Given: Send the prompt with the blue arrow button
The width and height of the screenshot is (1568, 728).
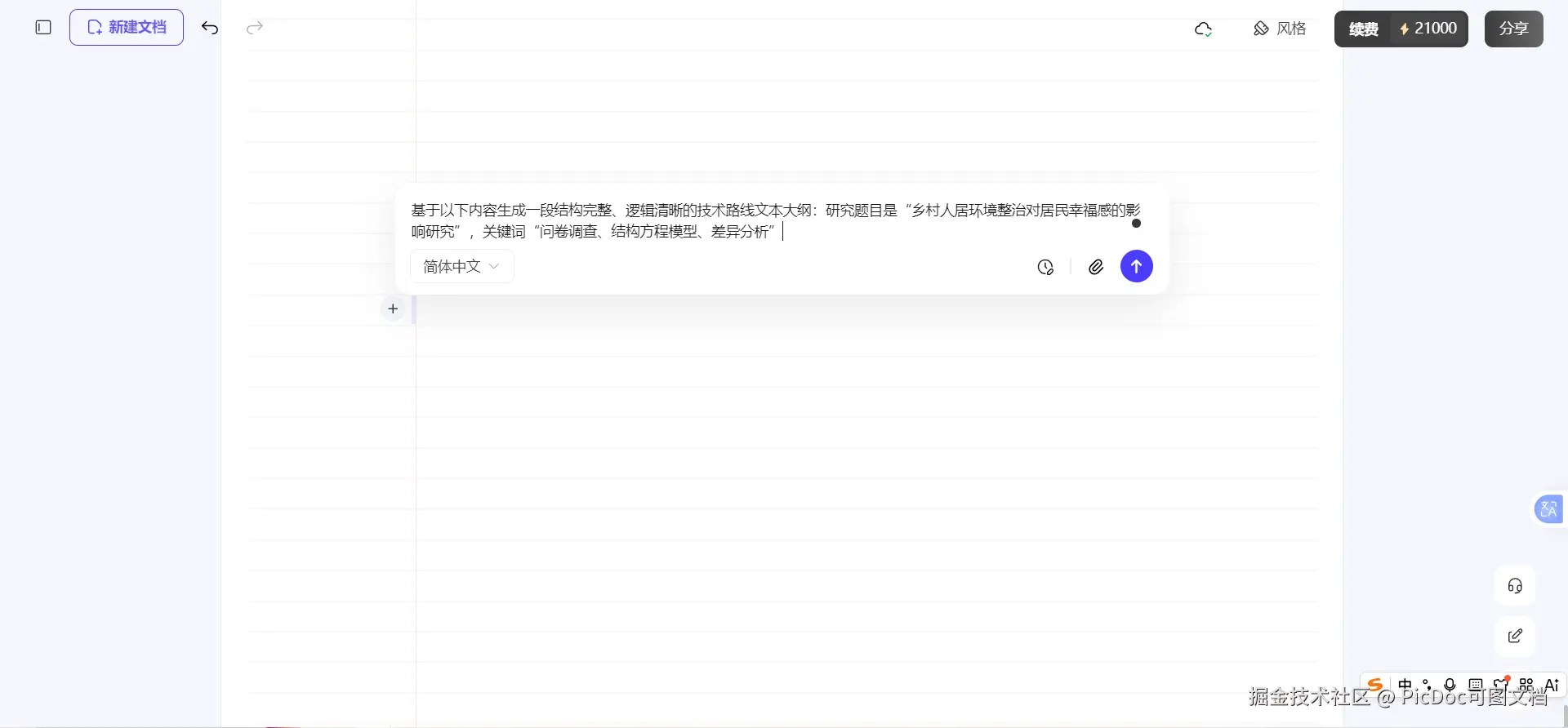Looking at the screenshot, I should (1136, 266).
